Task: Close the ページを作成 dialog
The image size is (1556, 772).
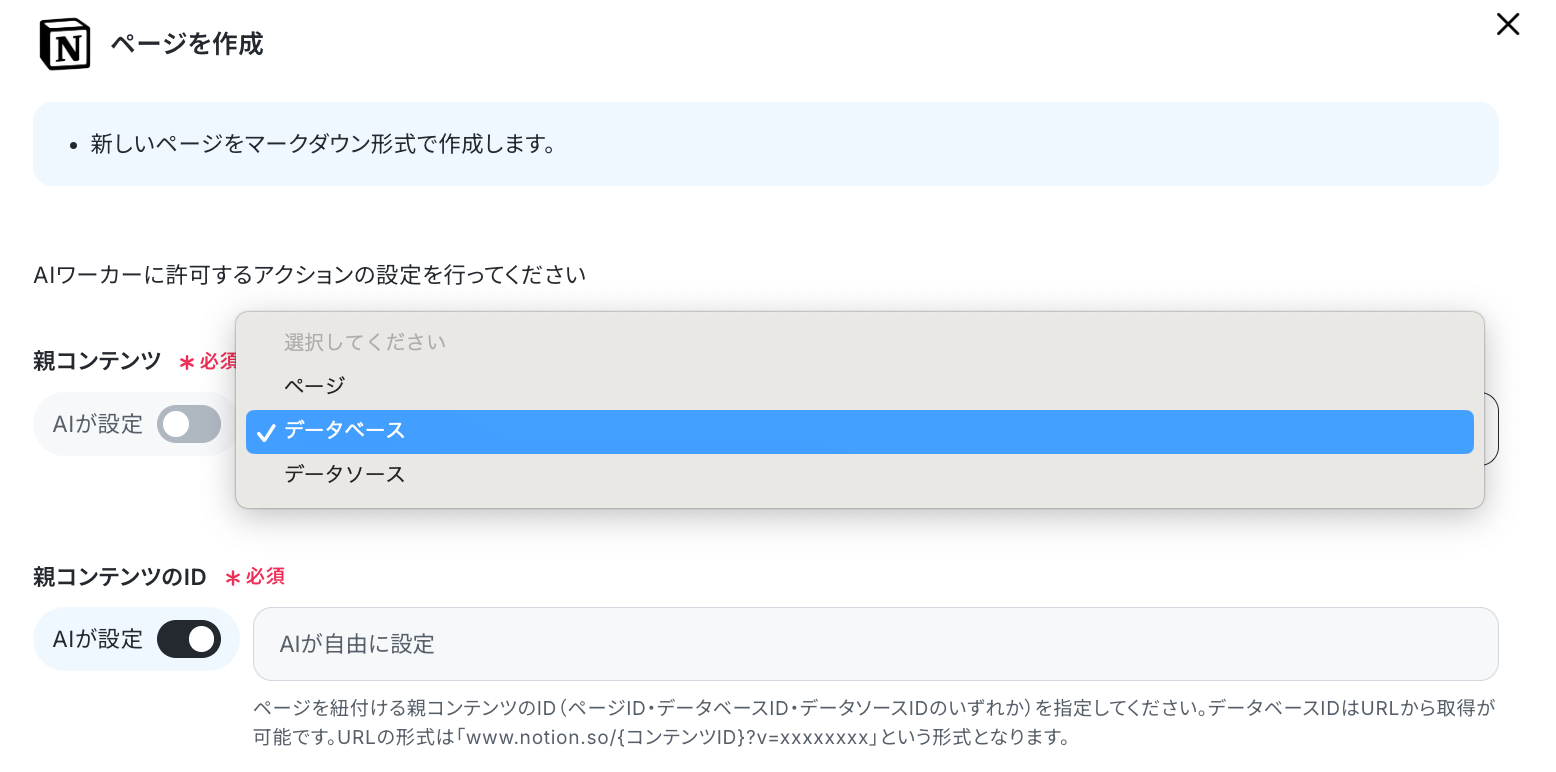Action: [1507, 25]
